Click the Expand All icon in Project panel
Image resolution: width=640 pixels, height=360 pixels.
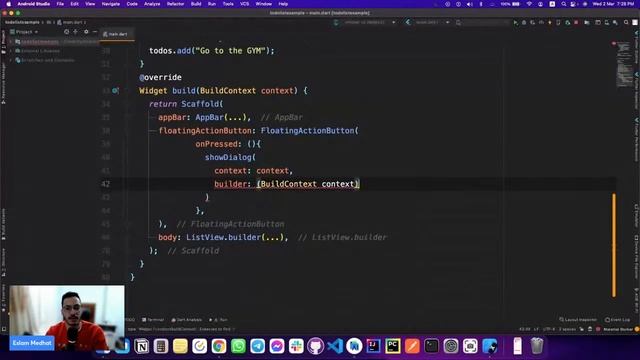(x=76, y=32)
